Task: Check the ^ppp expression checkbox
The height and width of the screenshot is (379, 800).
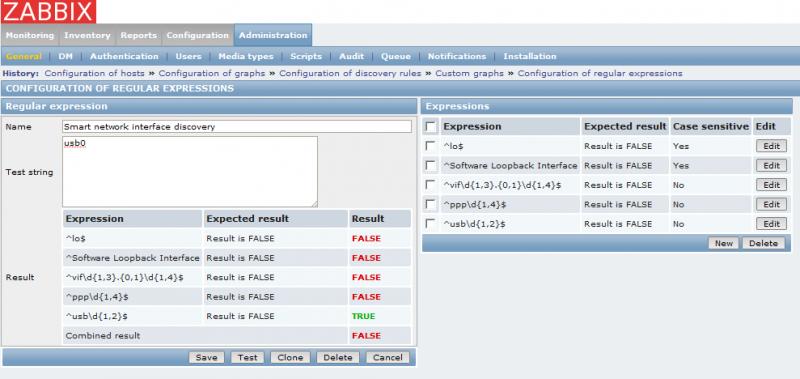Action: pos(431,204)
